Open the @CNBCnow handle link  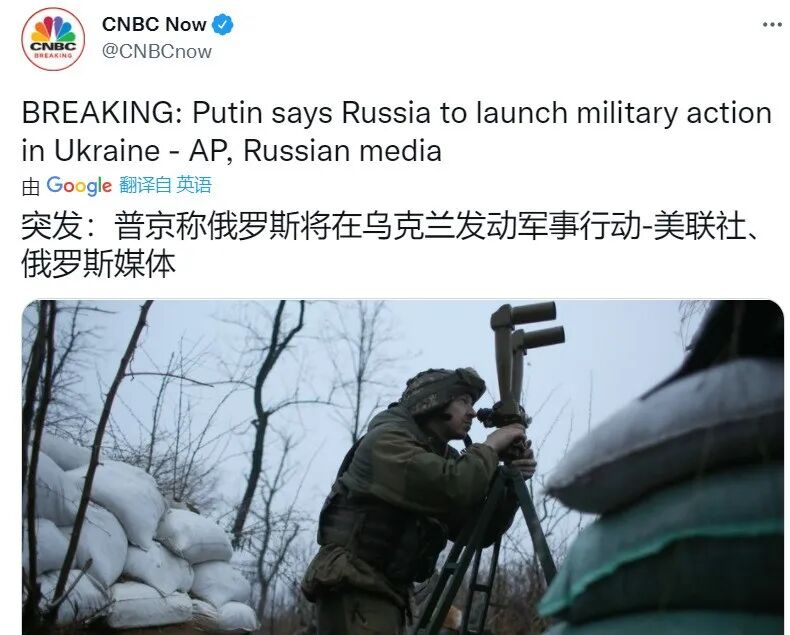[x=157, y=51]
